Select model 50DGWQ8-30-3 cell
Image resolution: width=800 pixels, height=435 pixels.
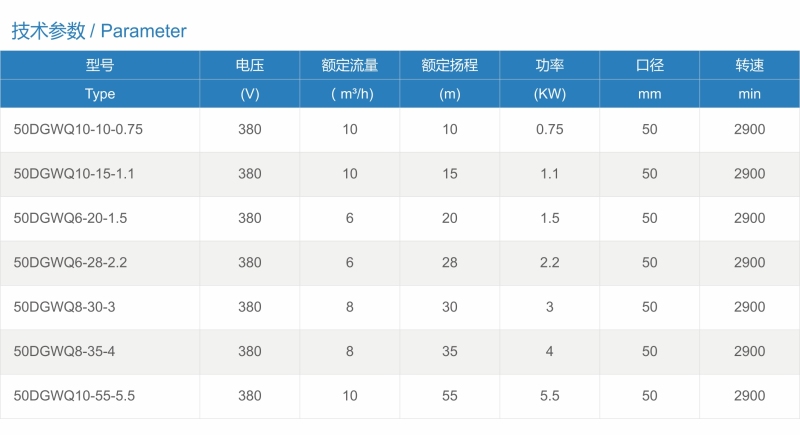100,307
